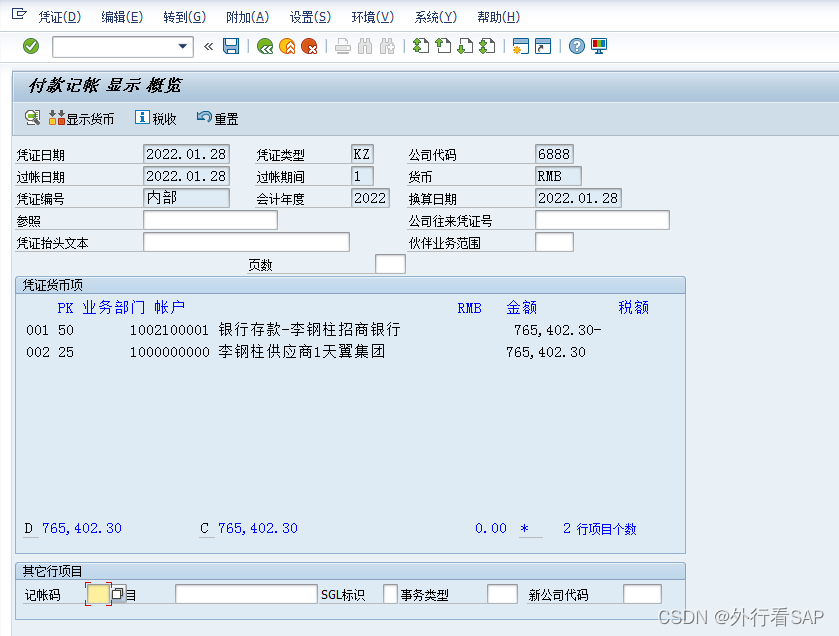Click the 会计年度 field showing 2022
Viewport: 839px width, 636px height.
point(370,198)
